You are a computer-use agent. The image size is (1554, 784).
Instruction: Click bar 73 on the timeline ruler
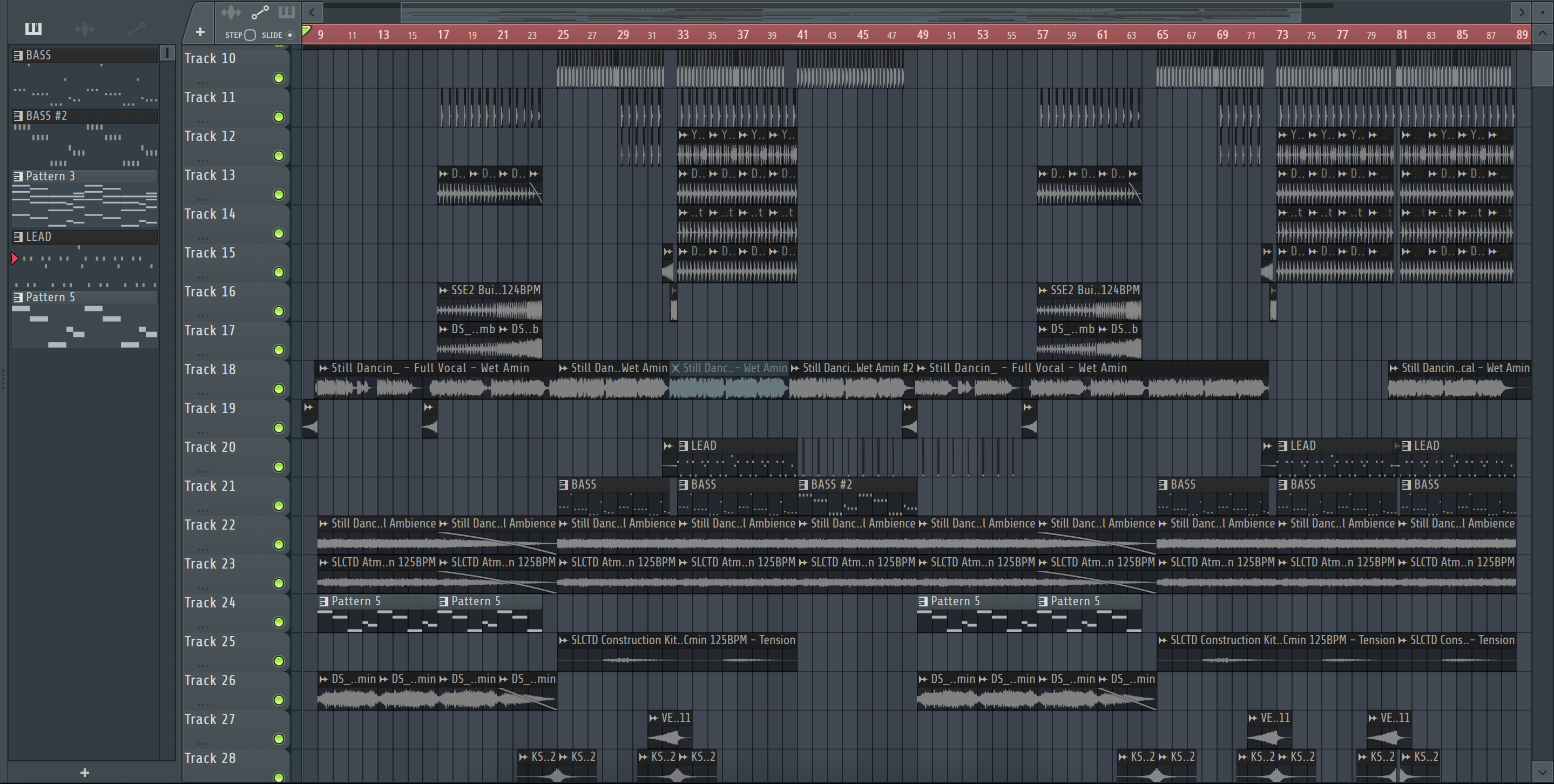[1282, 35]
